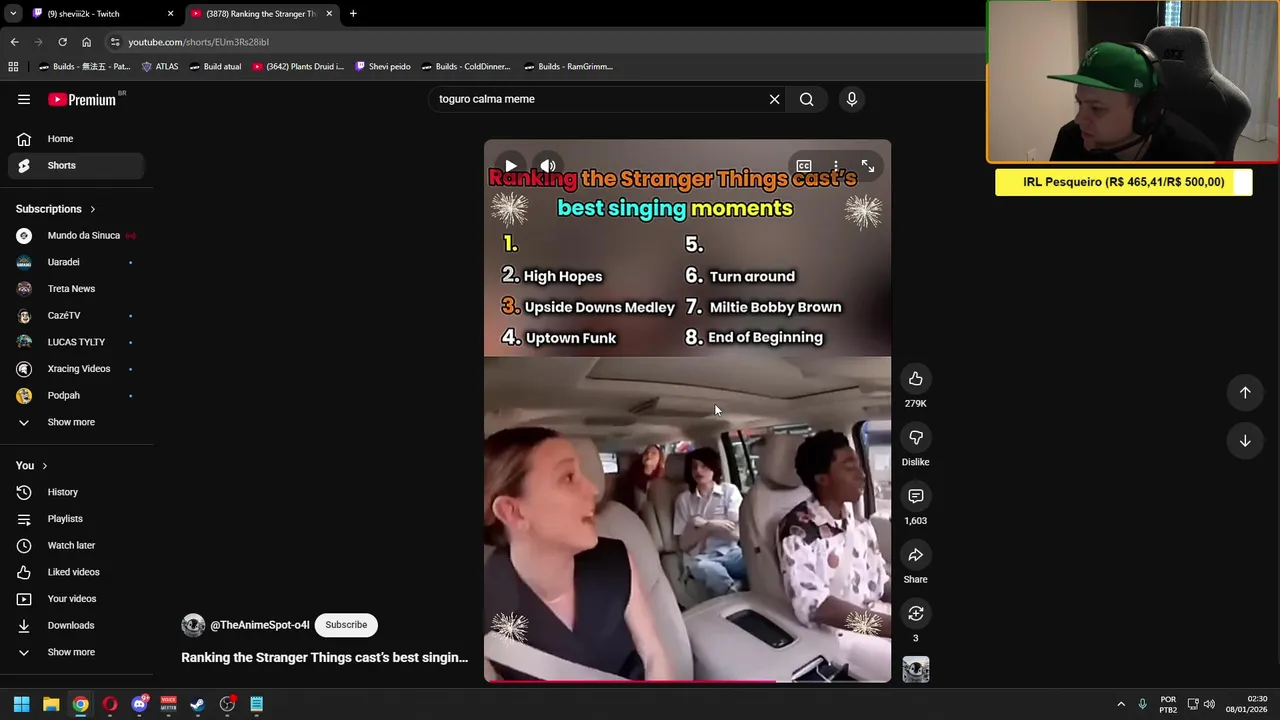Viewport: 1280px width, 720px height.
Task: Open the Short's three-dot more options
Action: click(836, 166)
